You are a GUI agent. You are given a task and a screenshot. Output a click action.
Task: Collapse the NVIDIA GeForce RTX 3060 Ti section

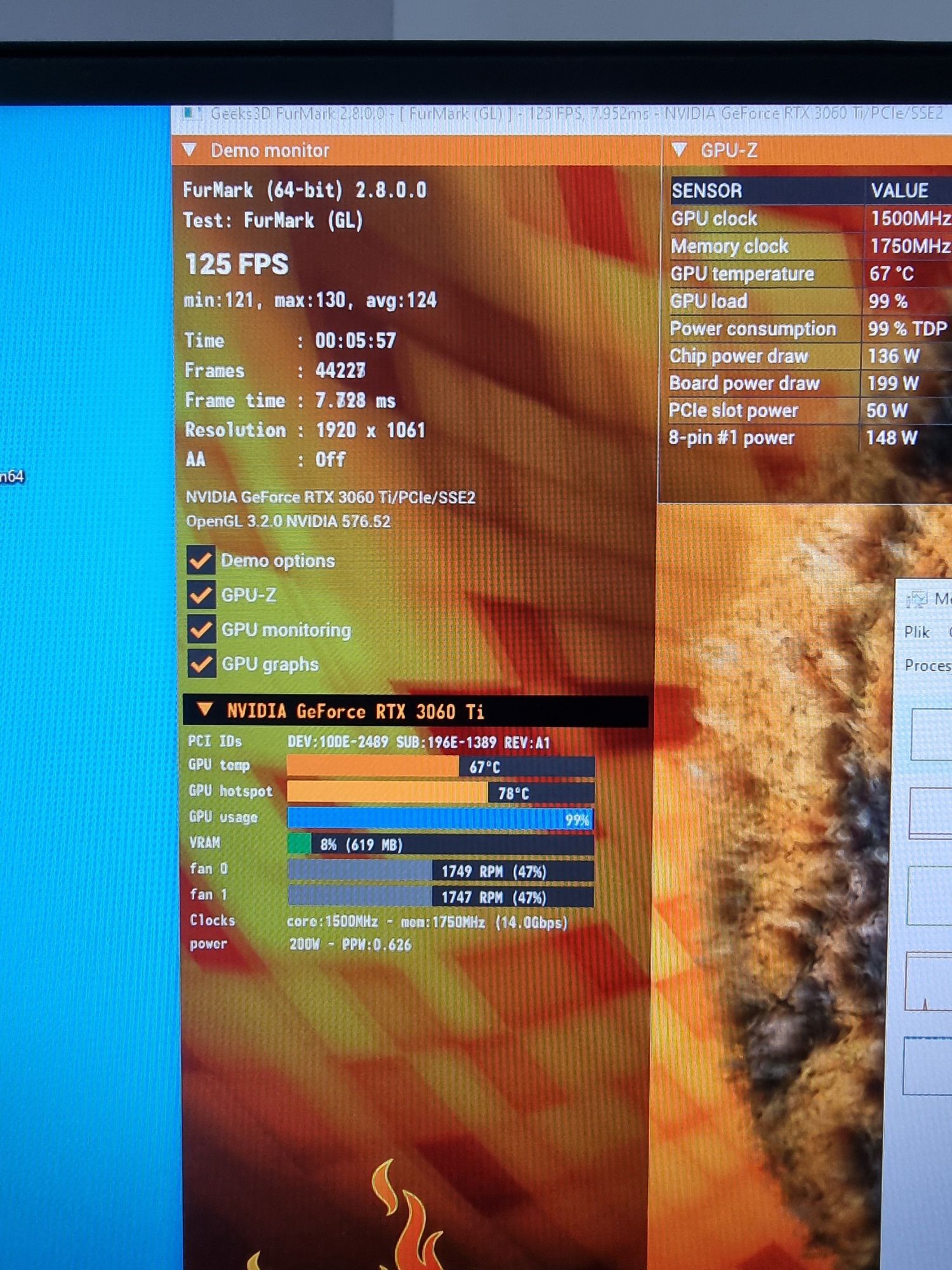click(x=204, y=709)
